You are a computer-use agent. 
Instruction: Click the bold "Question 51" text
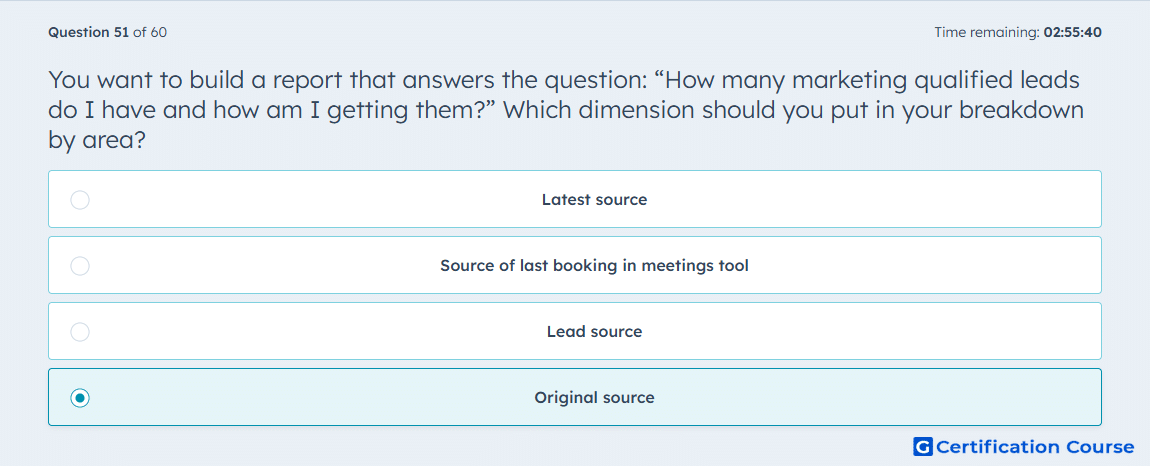coord(89,32)
